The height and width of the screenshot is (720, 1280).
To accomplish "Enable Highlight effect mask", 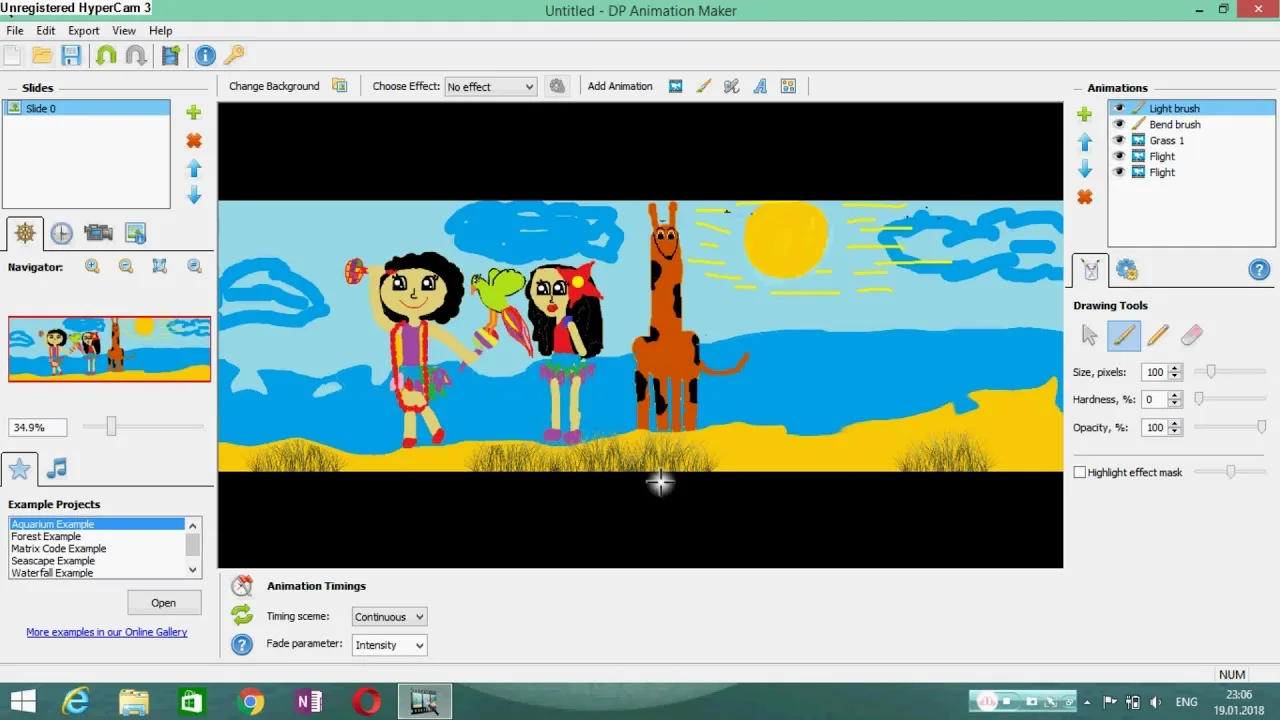I will (1079, 472).
